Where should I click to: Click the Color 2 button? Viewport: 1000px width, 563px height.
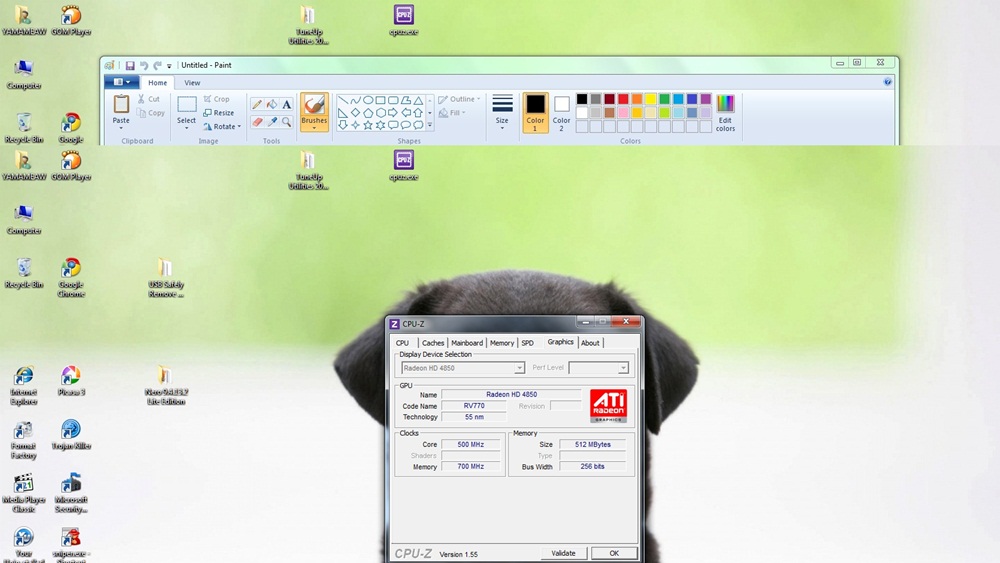pyautogui.click(x=561, y=113)
